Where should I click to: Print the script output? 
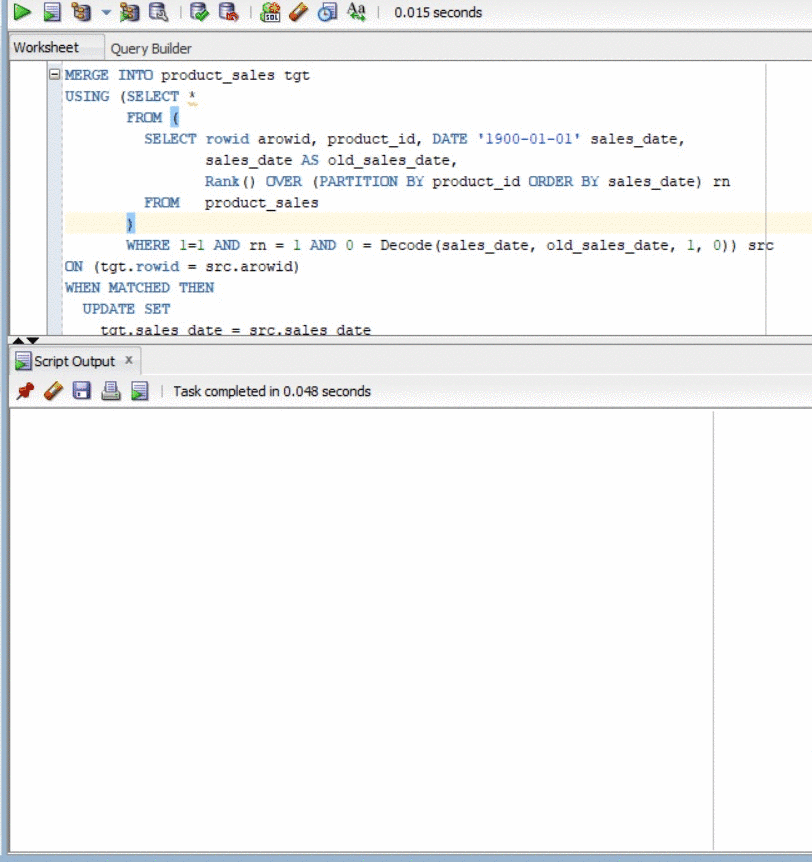click(x=111, y=391)
